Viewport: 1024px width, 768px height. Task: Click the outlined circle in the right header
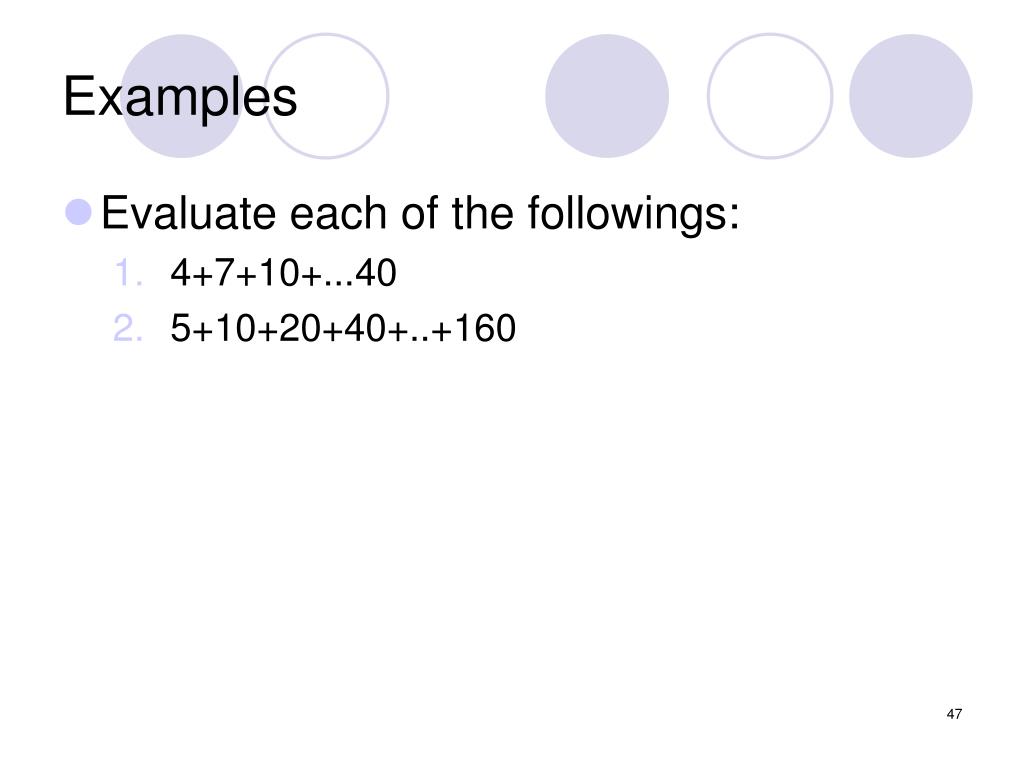(x=770, y=96)
